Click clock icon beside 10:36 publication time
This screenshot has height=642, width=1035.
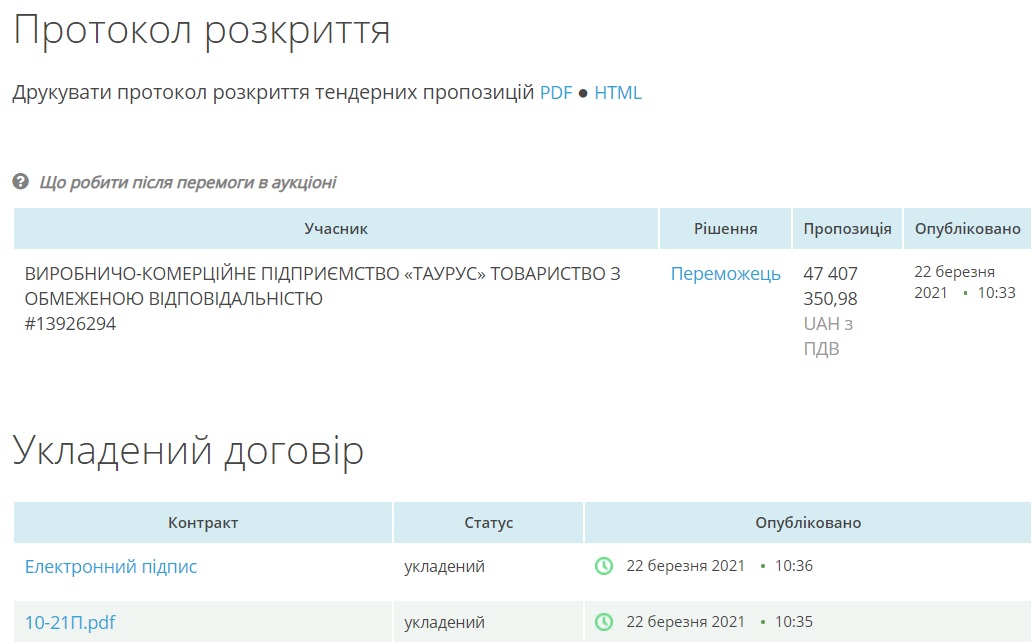[604, 566]
